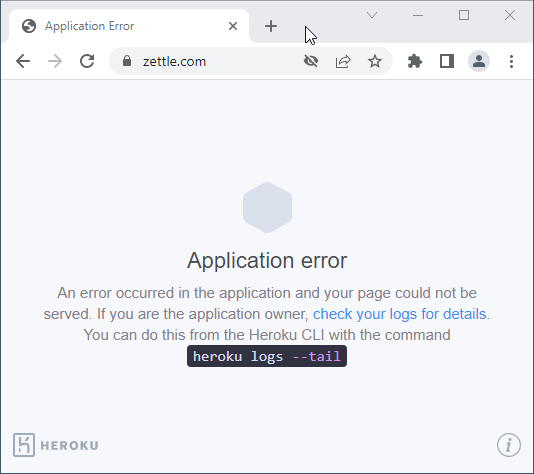Bookmark this tab with the star
This screenshot has width=534, height=474.
click(x=375, y=61)
